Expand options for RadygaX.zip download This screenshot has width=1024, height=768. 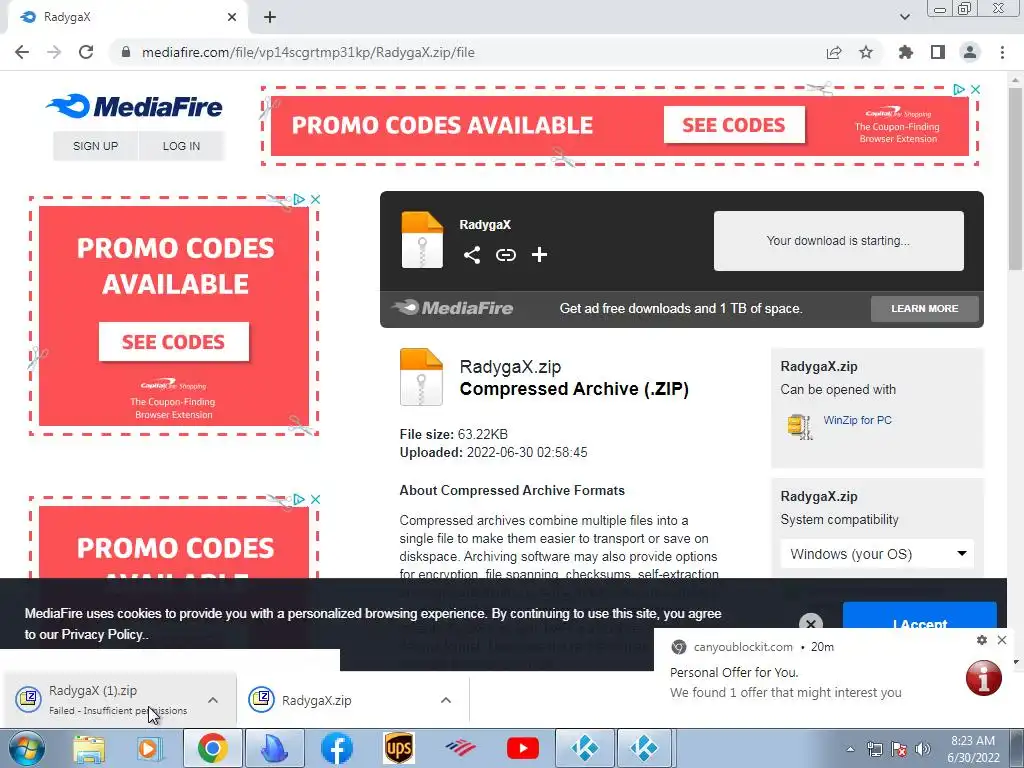[446, 700]
